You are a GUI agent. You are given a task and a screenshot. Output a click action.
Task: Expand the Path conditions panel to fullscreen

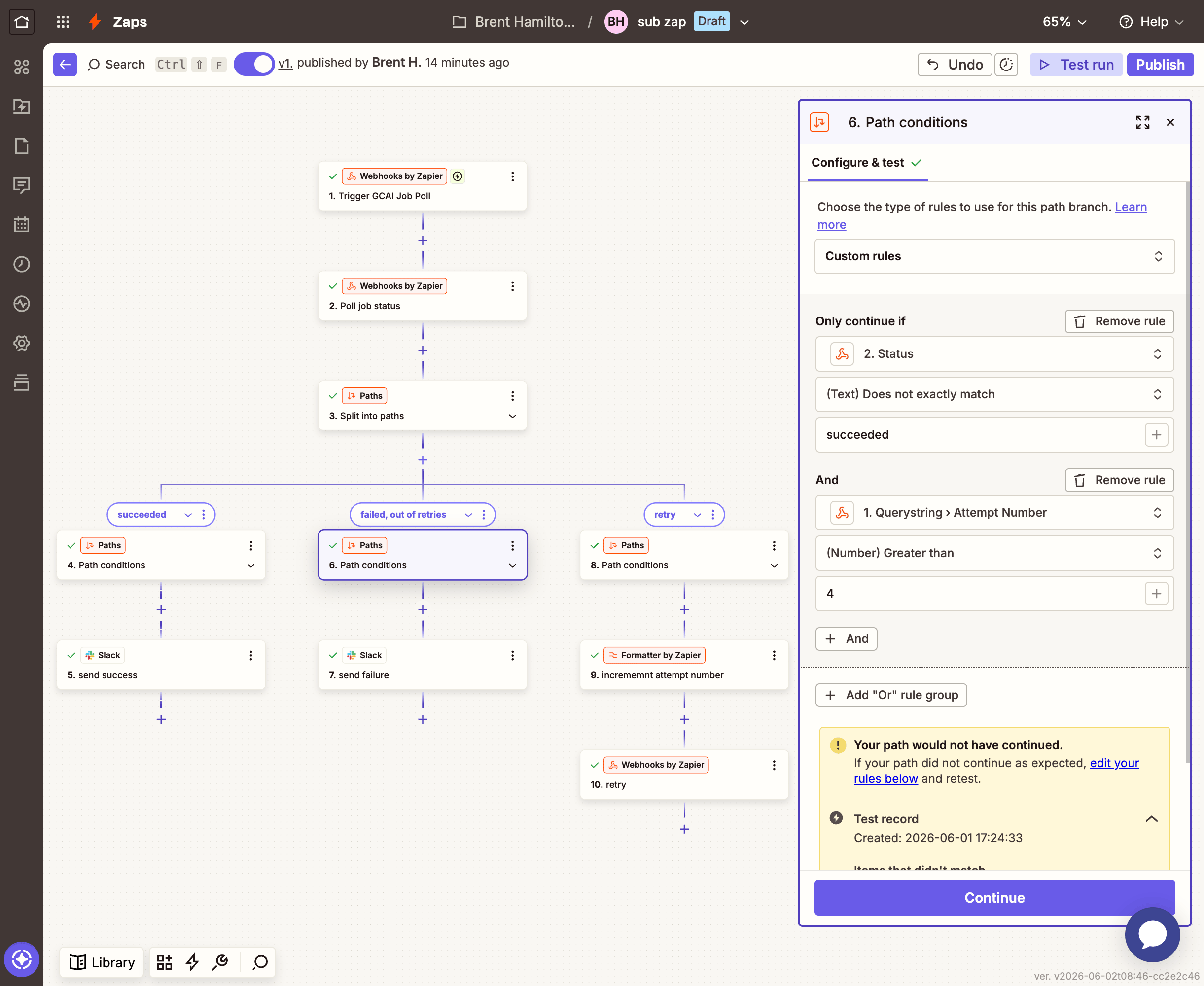(x=1142, y=122)
